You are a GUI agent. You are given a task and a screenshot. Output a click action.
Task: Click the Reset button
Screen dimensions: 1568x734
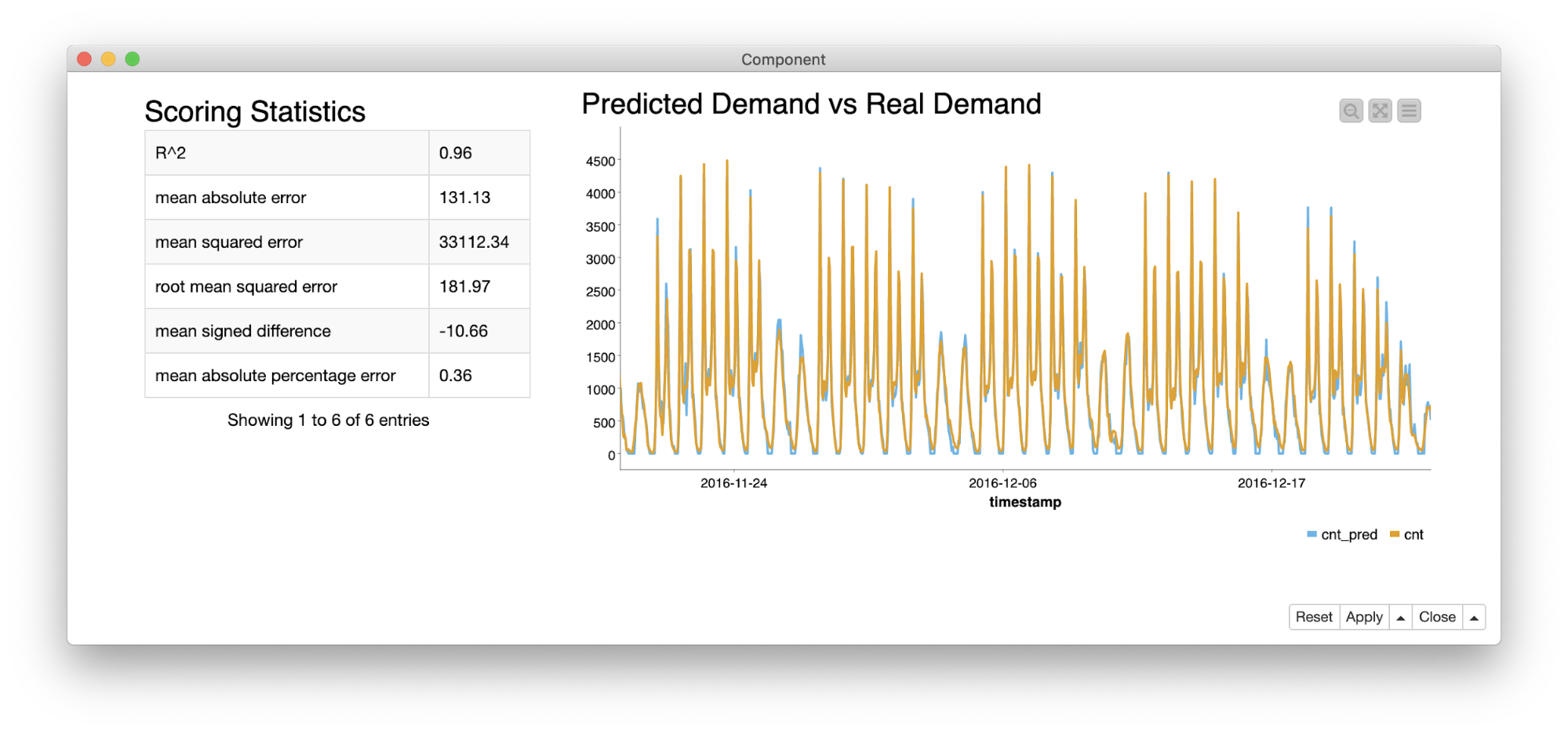[x=1314, y=617]
